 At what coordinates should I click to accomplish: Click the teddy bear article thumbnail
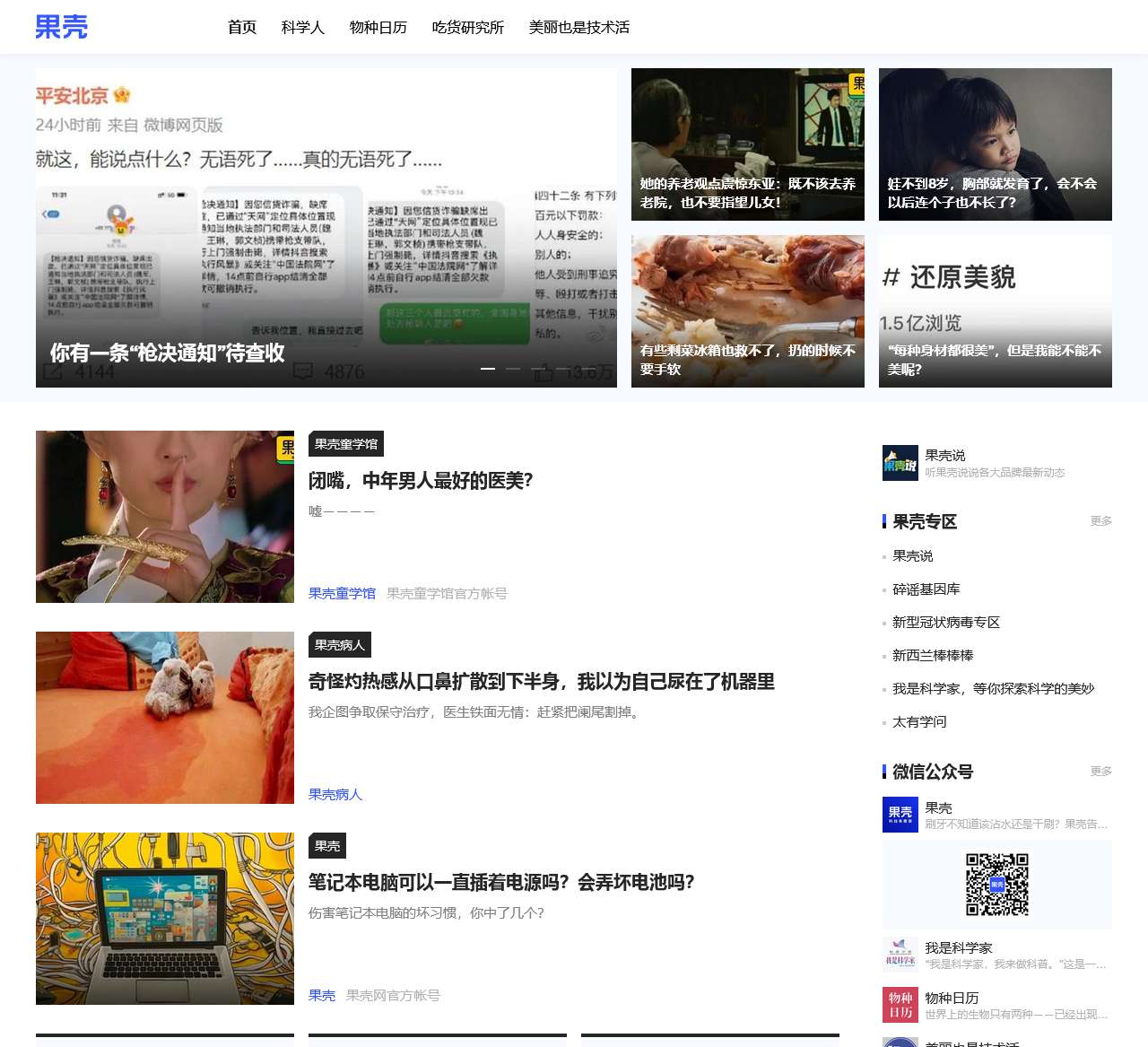165,718
